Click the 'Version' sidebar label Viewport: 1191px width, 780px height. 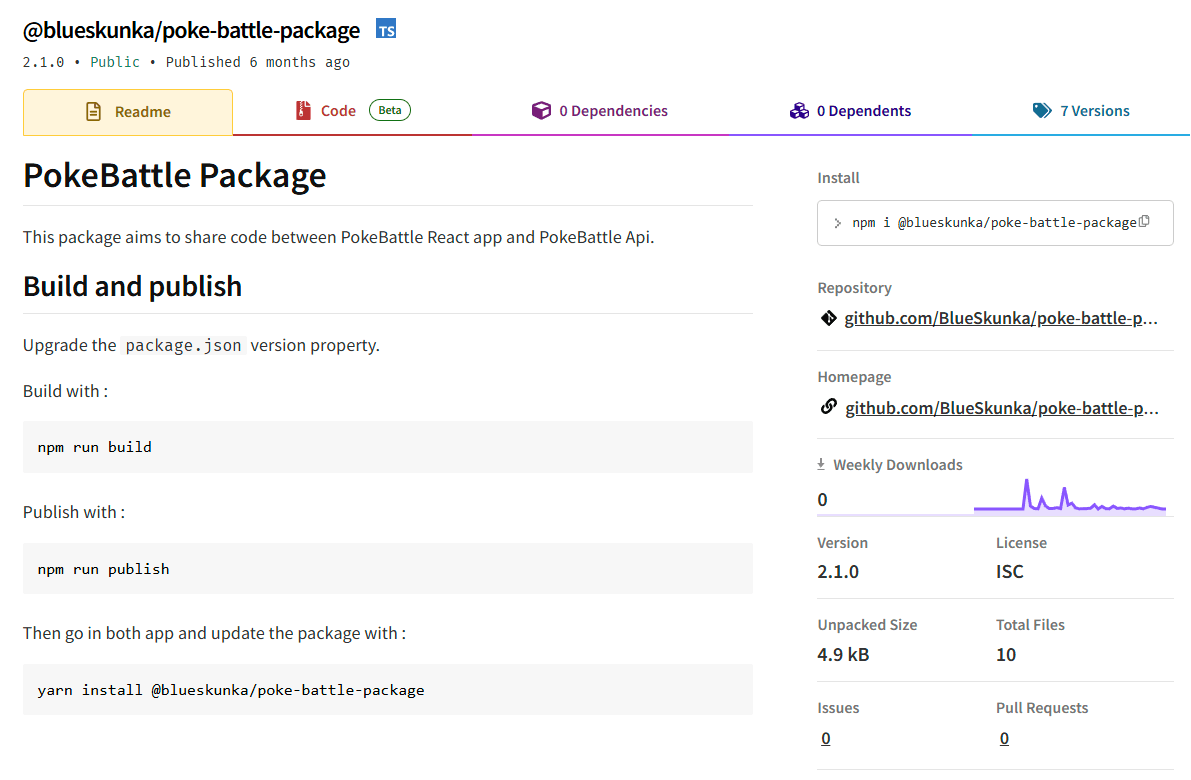(842, 543)
